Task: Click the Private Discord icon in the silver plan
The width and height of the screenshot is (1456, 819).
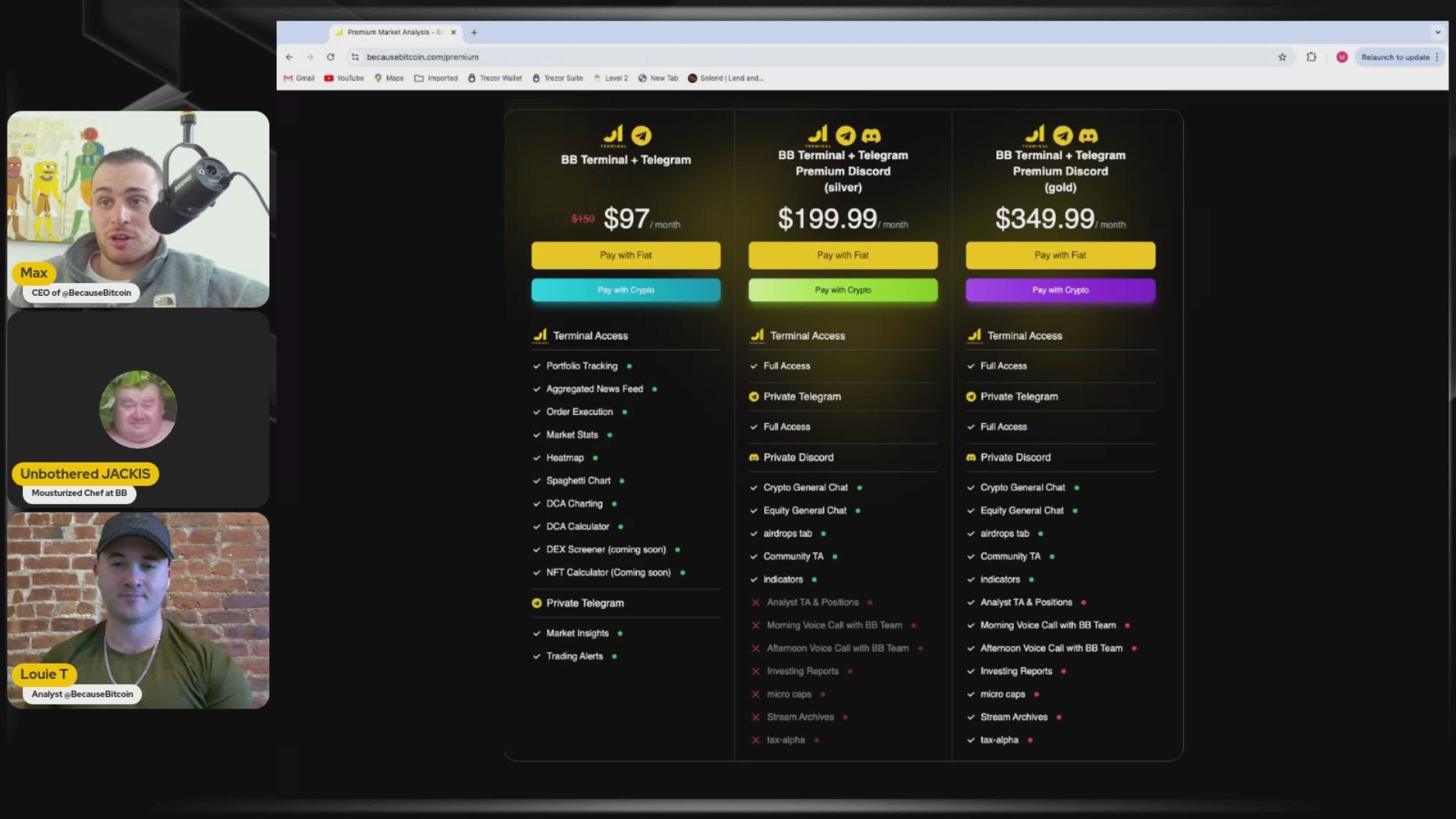Action: (754, 457)
